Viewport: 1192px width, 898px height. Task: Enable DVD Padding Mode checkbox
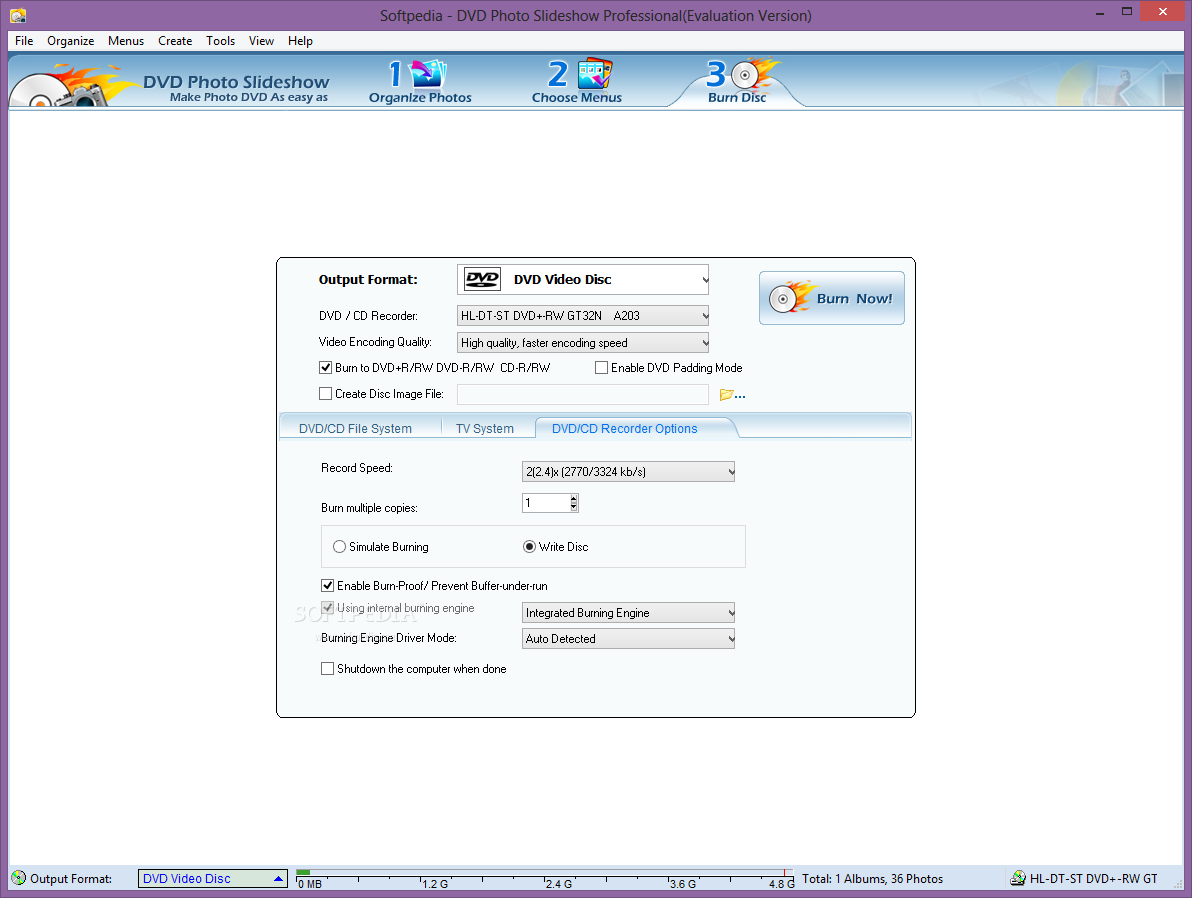pyautogui.click(x=601, y=368)
